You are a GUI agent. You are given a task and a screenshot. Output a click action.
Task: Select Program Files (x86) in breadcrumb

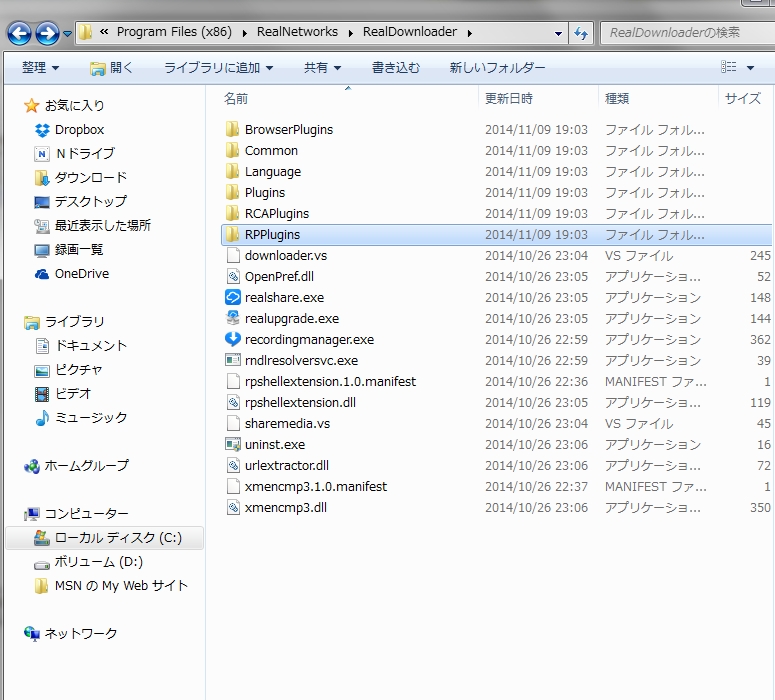click(x=174, y=32)
